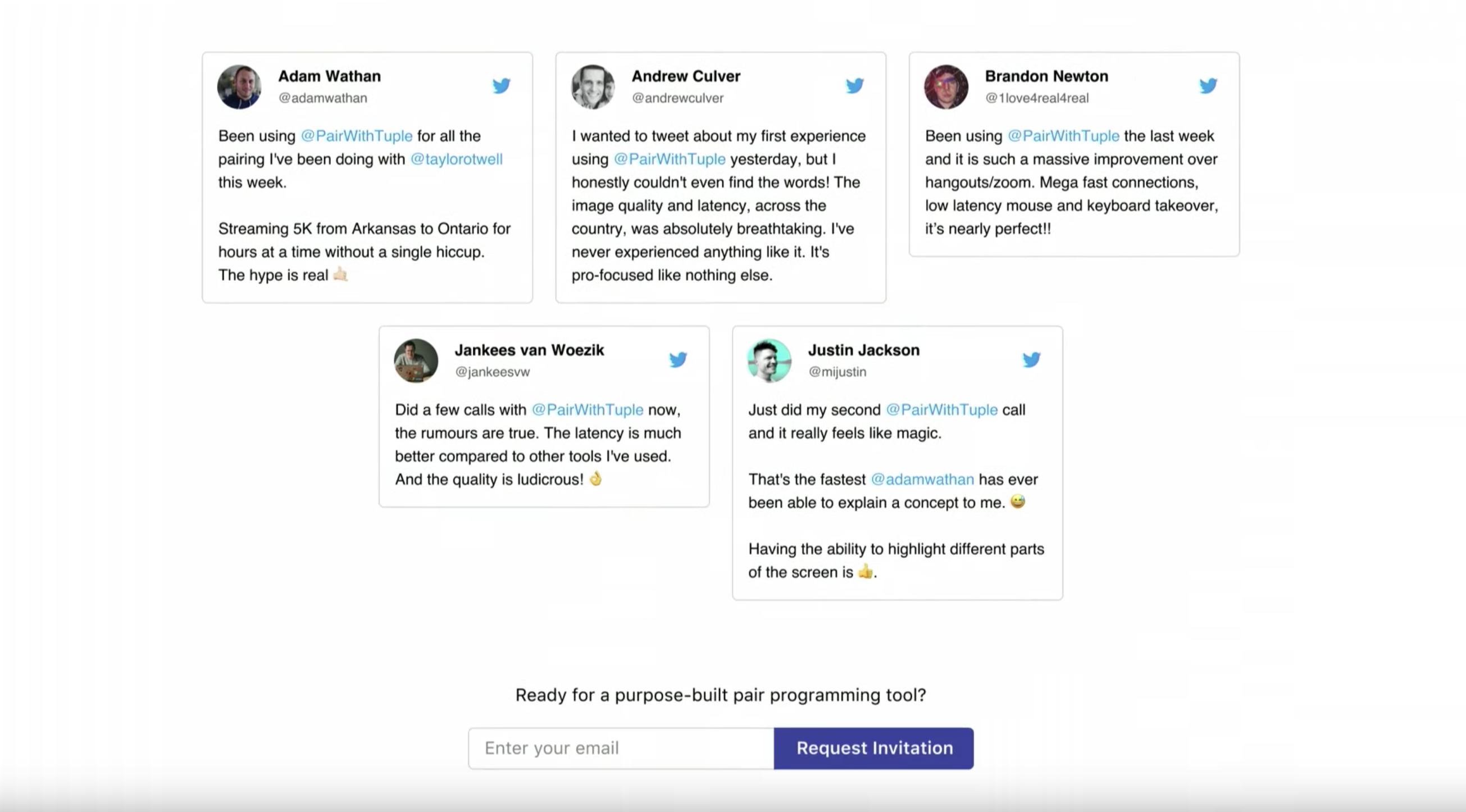Click Adam Wathan's profile avatar

click(x=240, y=86)
